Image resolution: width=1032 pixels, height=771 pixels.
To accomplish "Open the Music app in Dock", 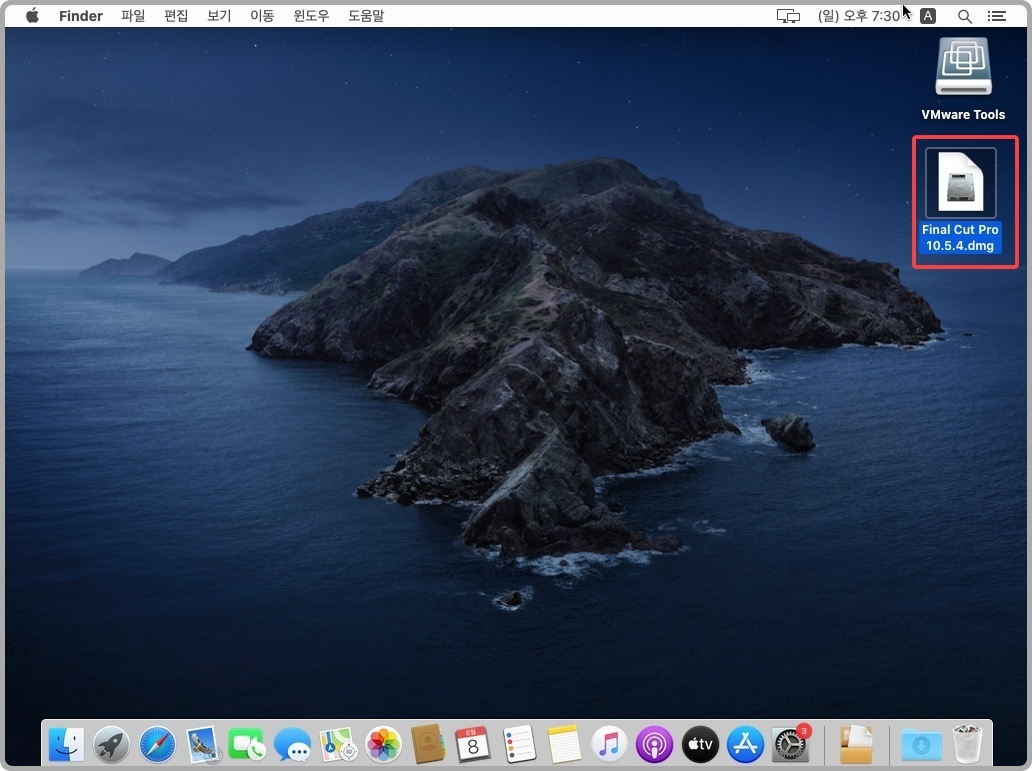I will tap(609, 745).
